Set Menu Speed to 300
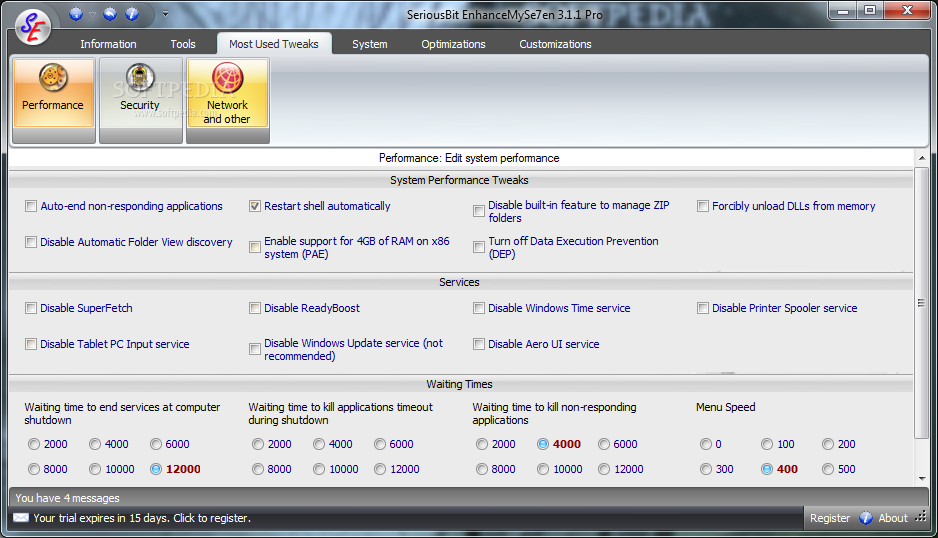This screenshot has width=938, height=538. [x=706, y=469]
